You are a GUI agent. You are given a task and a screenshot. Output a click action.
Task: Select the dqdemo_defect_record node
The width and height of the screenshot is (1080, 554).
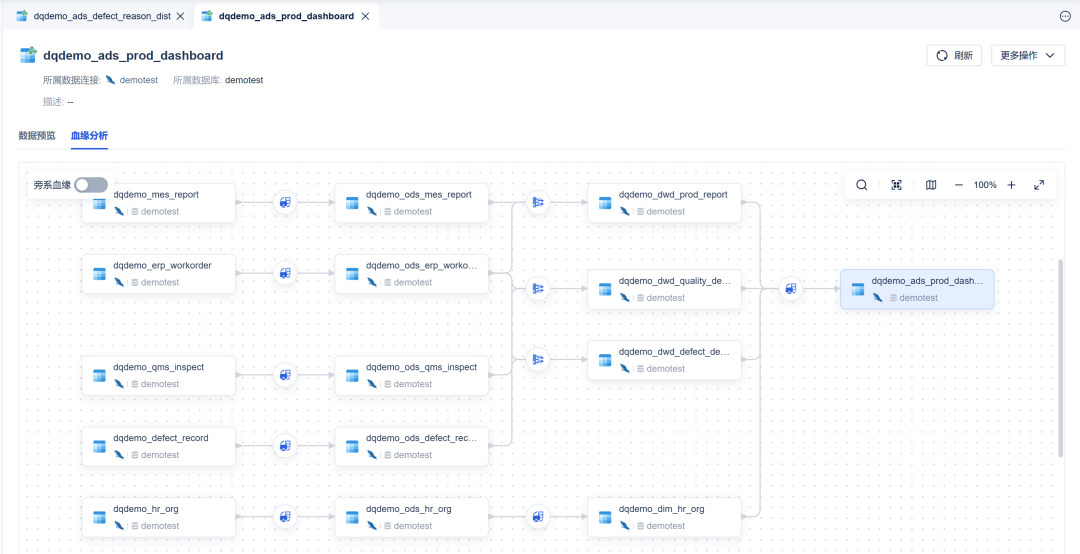point(158,446)
